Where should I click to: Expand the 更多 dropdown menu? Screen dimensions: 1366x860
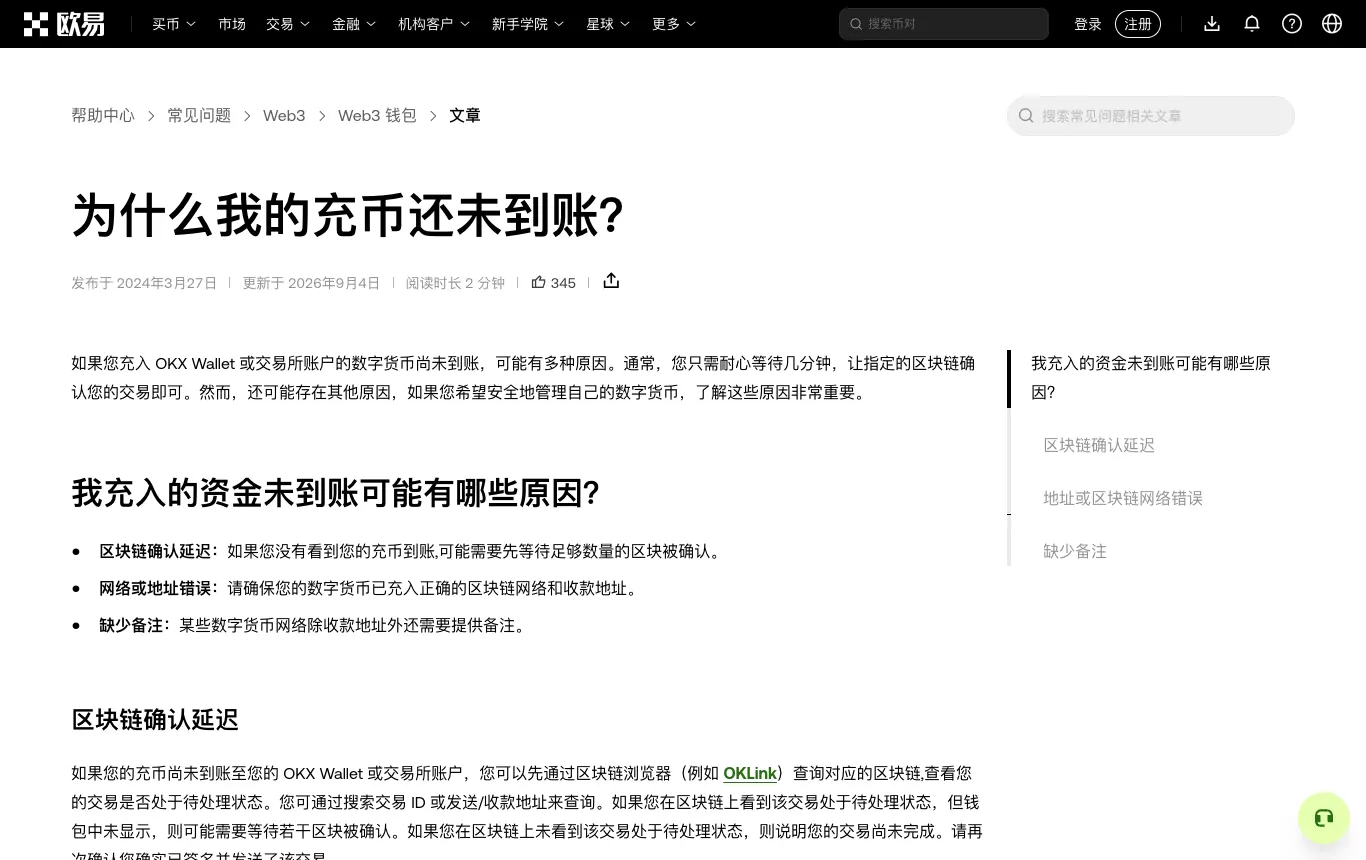[x=674, y=24]
